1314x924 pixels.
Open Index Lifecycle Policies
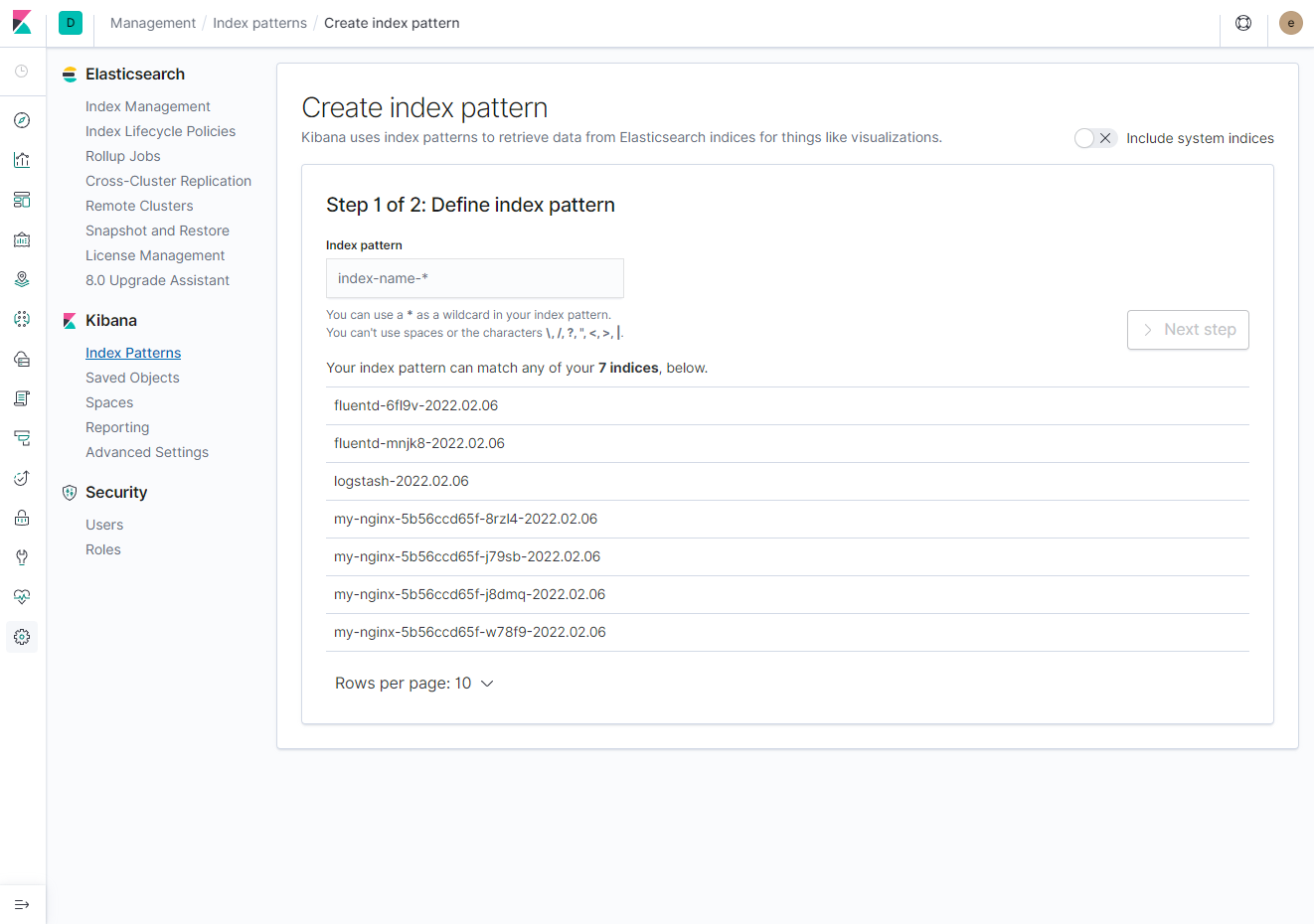coord(161,131)
